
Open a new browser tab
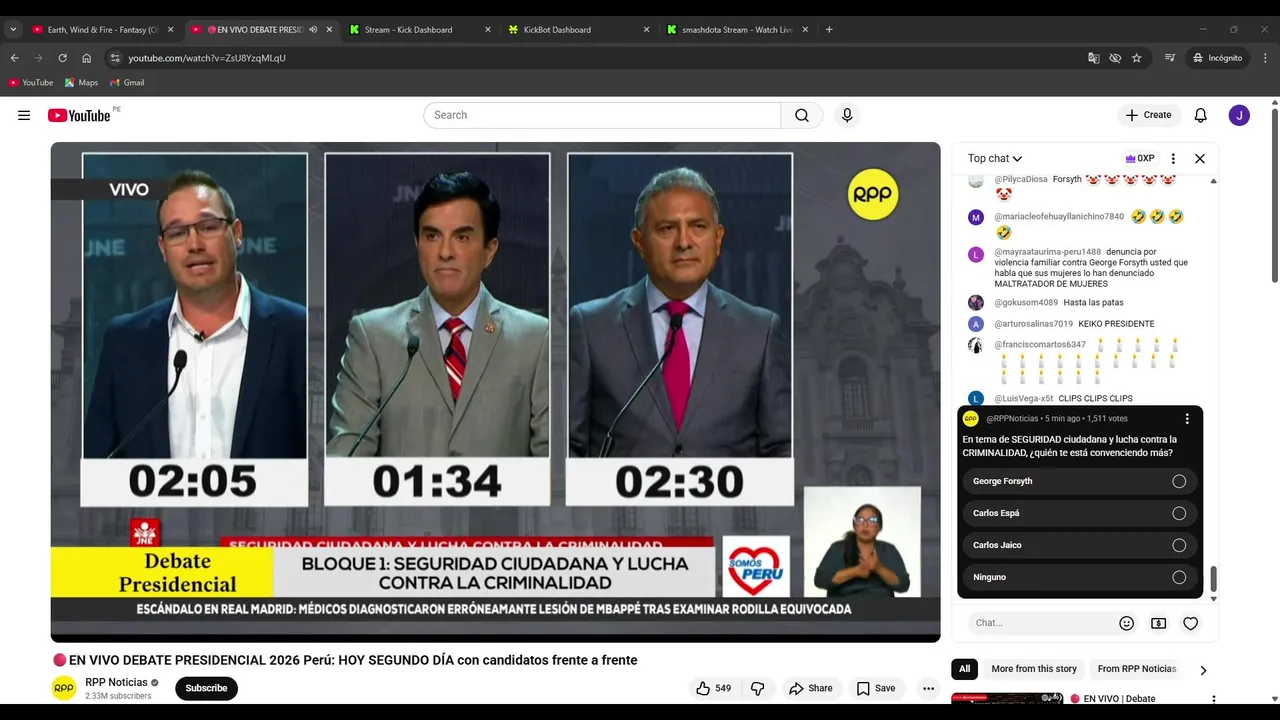point(829,30)
